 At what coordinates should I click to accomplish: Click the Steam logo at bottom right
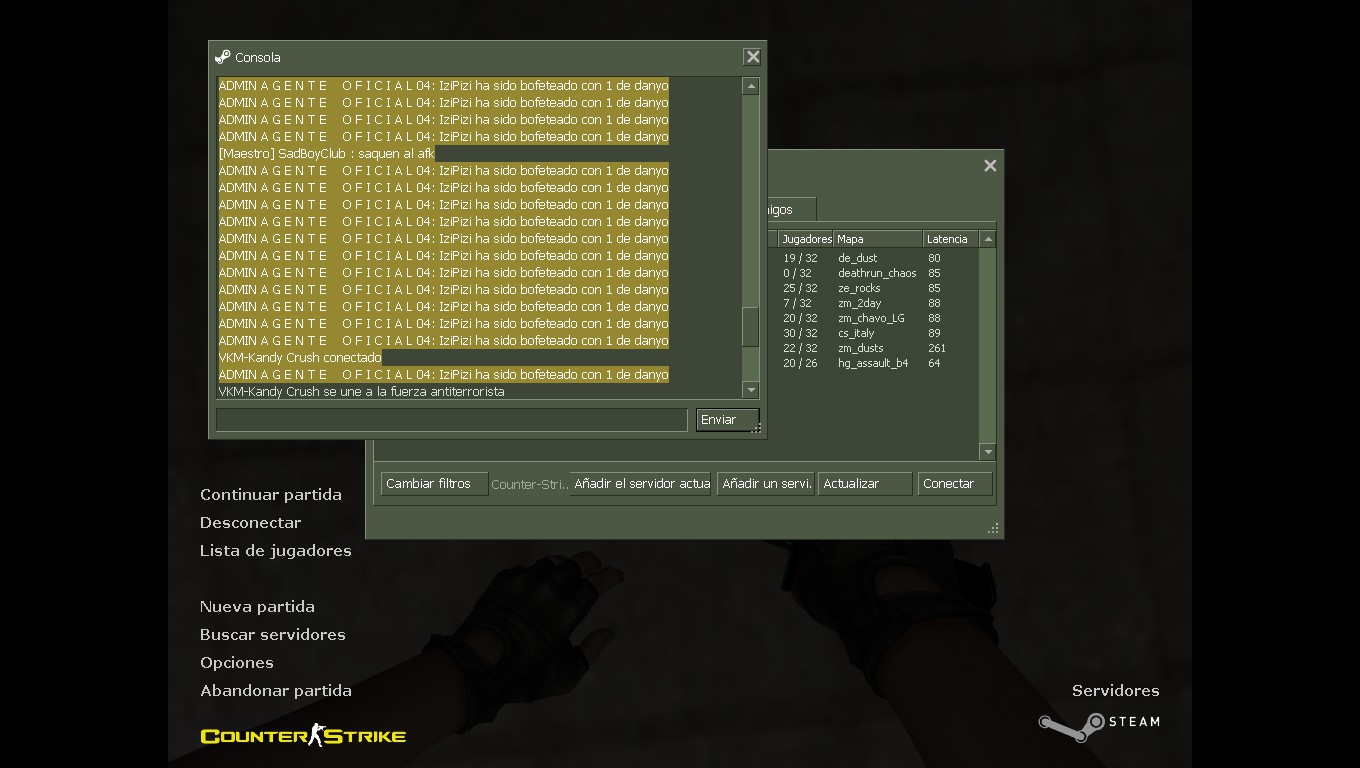pyautogui.click(x=1099, y=726)
